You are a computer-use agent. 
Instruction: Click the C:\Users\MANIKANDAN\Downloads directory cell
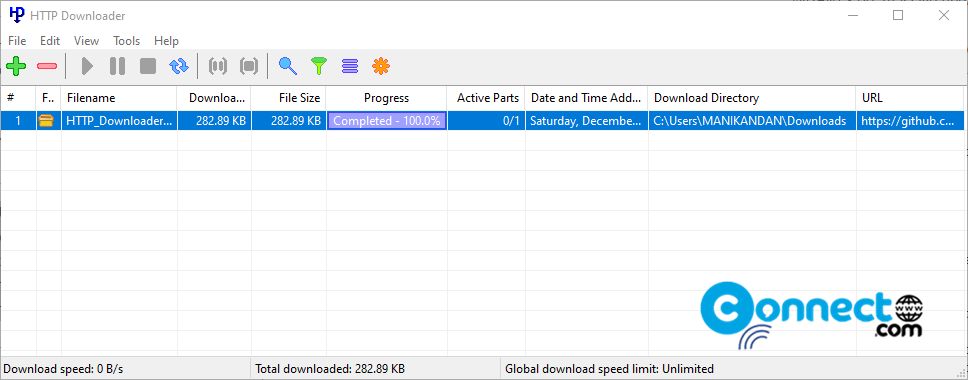pyautogui.click(x=752, y=121)
